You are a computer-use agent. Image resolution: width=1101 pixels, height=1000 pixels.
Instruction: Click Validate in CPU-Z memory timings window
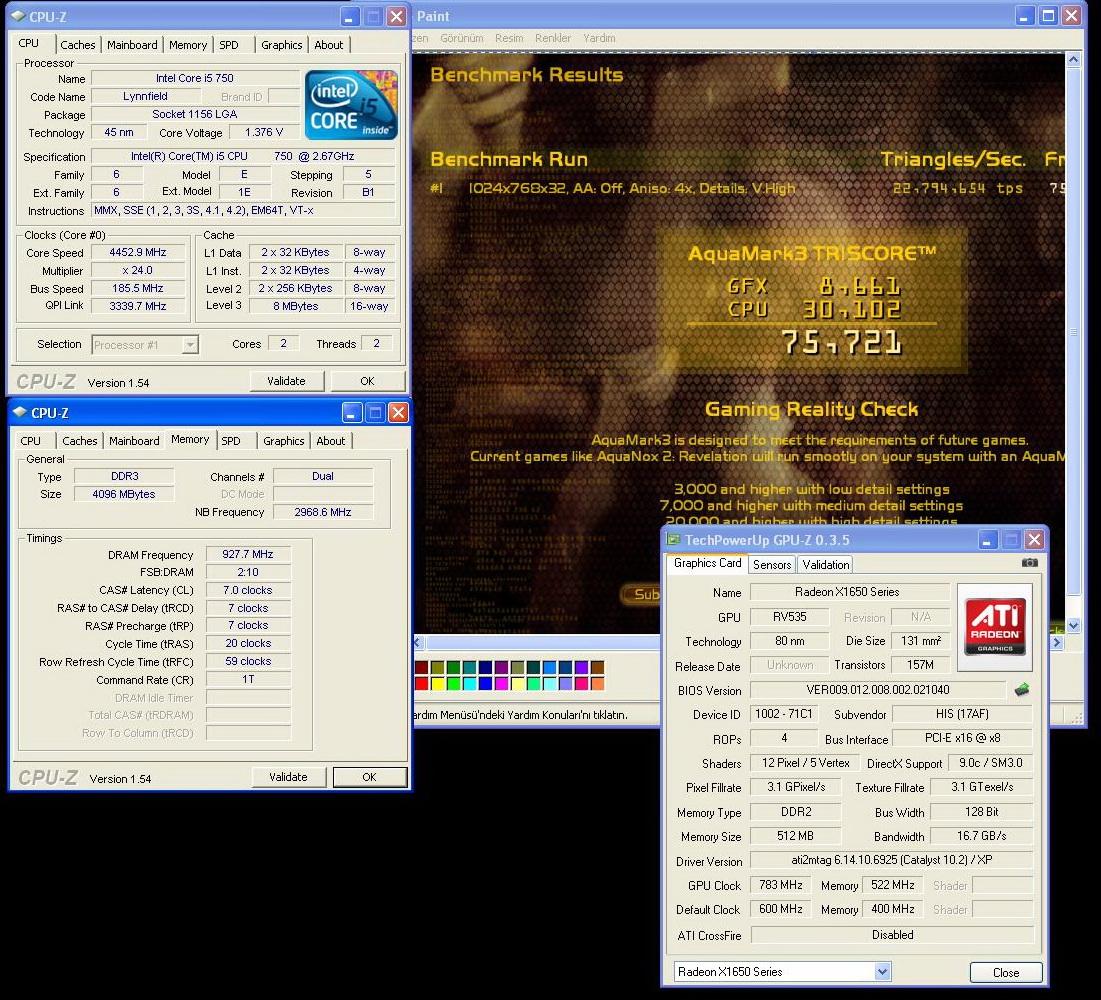tap(289, 777)
